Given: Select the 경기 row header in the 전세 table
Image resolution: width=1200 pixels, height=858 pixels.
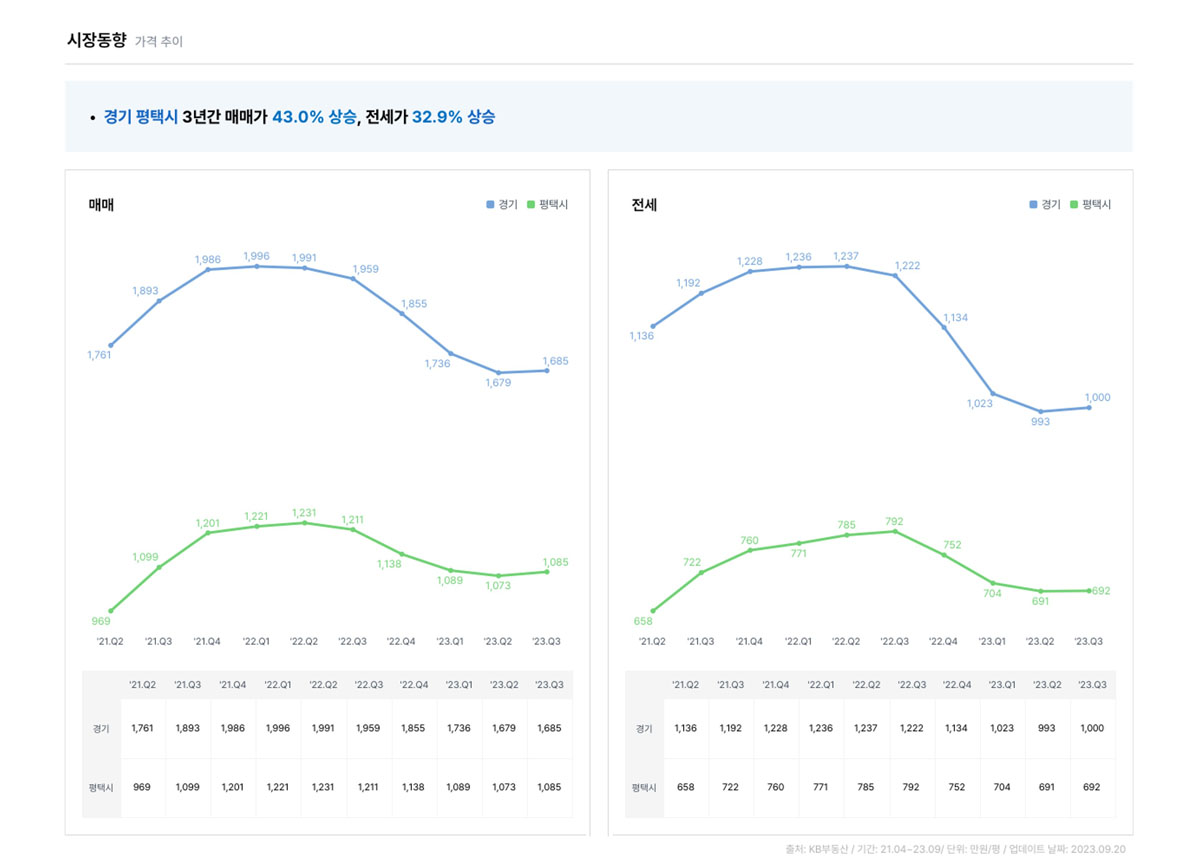Looking at the screenshot, I should 645,729.
